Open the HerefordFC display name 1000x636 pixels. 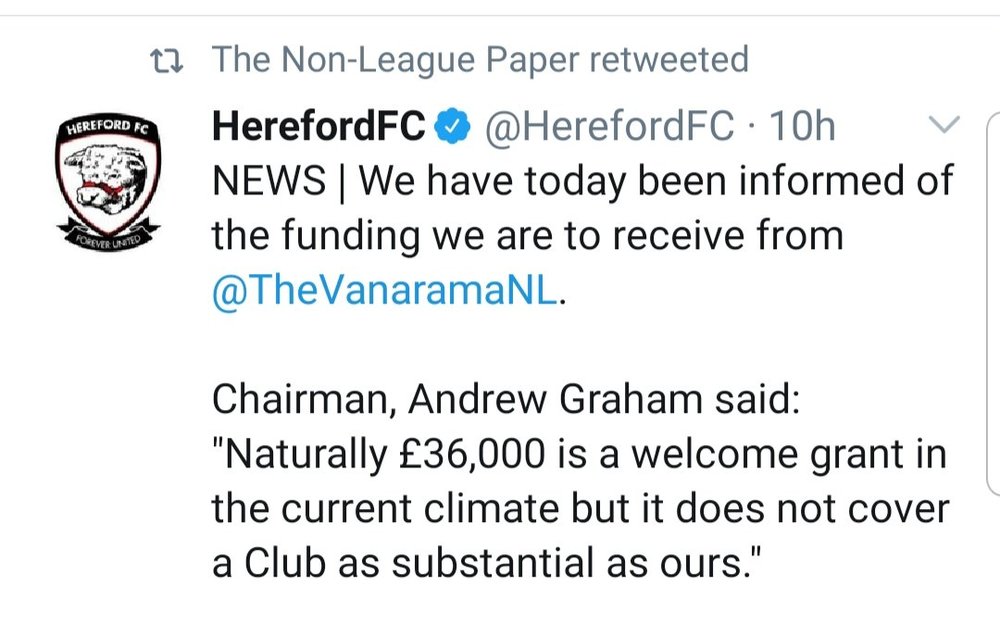318,125
